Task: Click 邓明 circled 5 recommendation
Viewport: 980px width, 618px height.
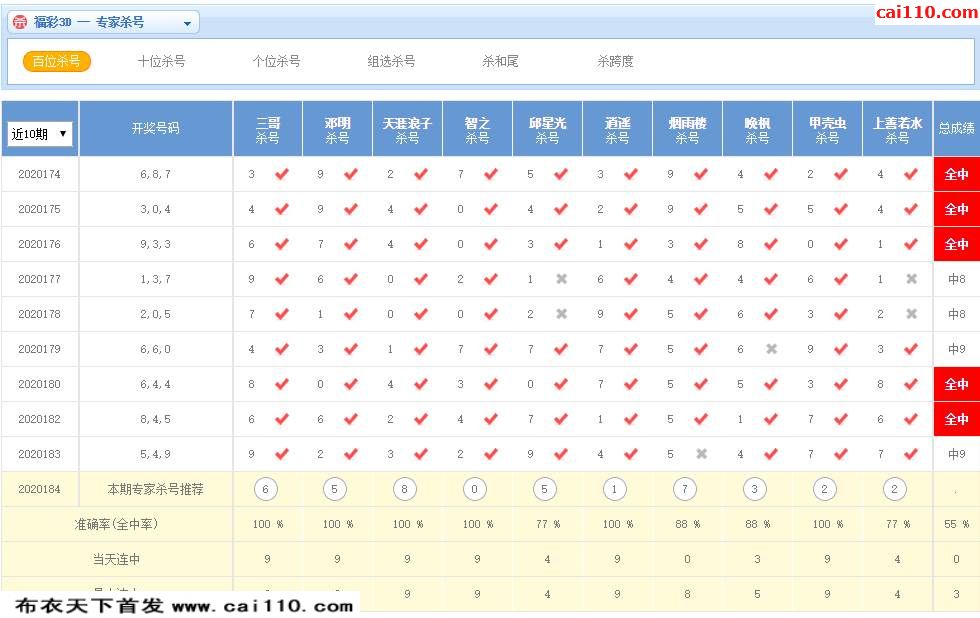Action: click(334, 489)
